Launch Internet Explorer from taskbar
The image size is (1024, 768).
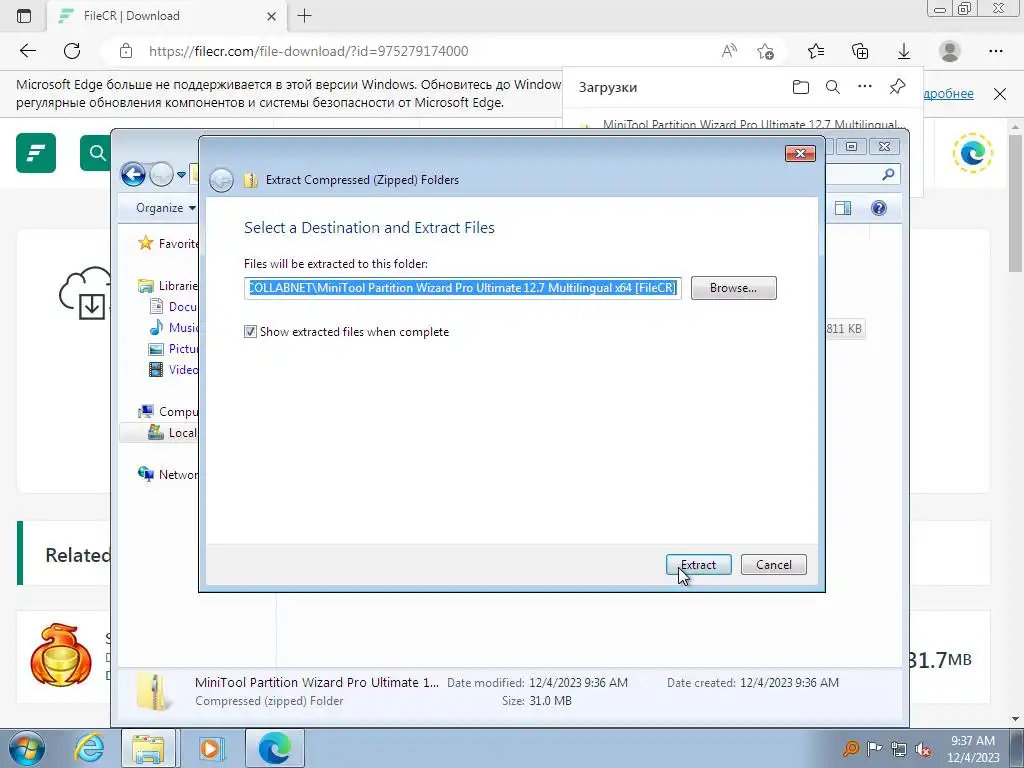click(x=89, y=748)
